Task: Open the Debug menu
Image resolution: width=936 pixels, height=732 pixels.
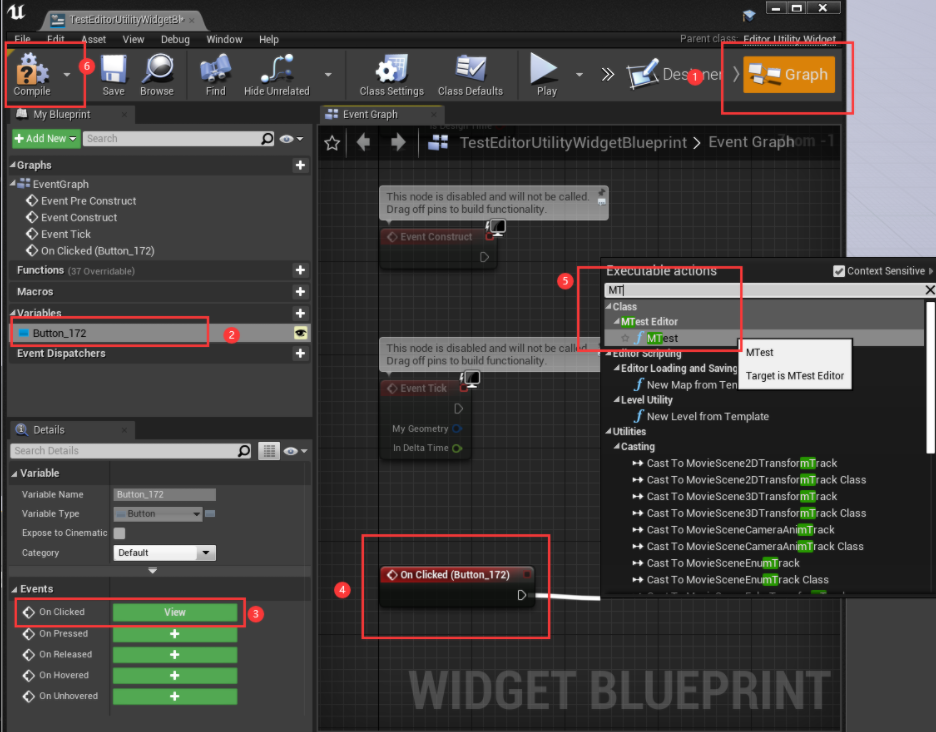Action: coord(175,39)
